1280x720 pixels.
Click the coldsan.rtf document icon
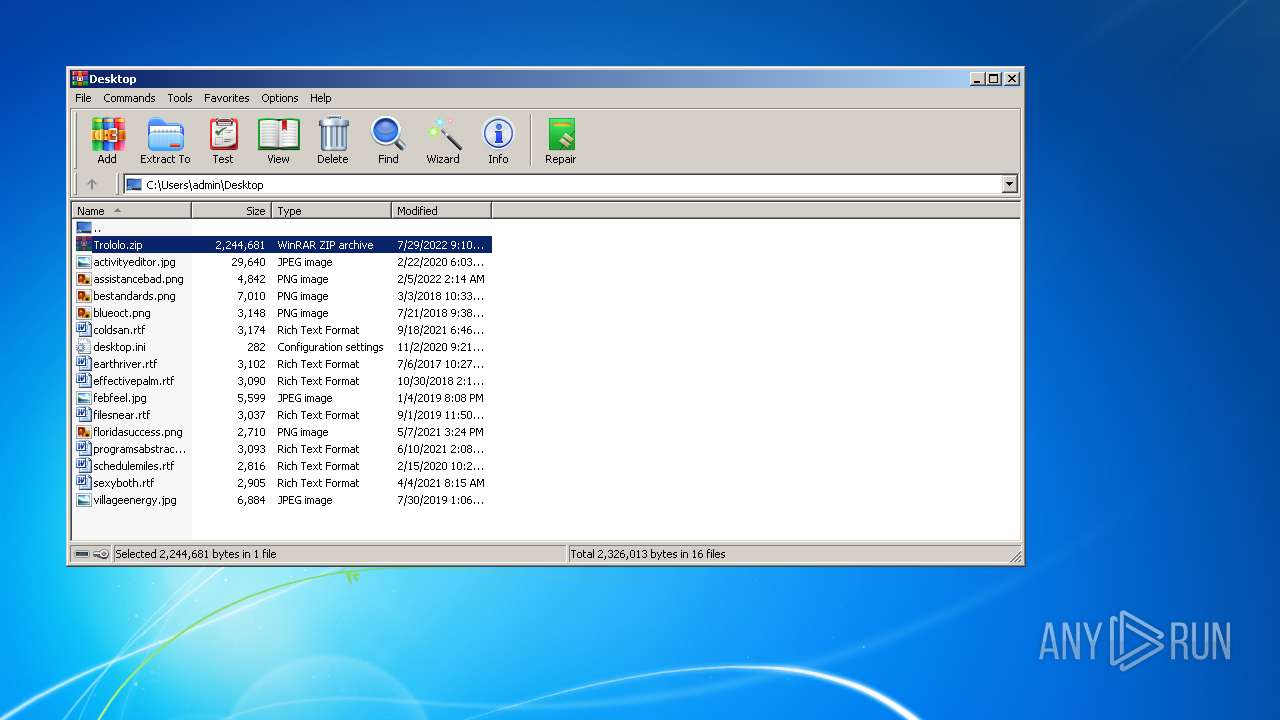click(84, 330)
